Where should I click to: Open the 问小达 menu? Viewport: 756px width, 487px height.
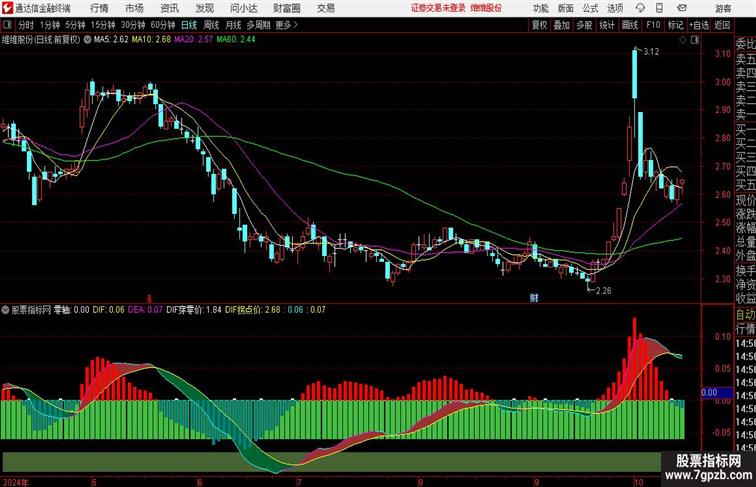click(243, 8)
